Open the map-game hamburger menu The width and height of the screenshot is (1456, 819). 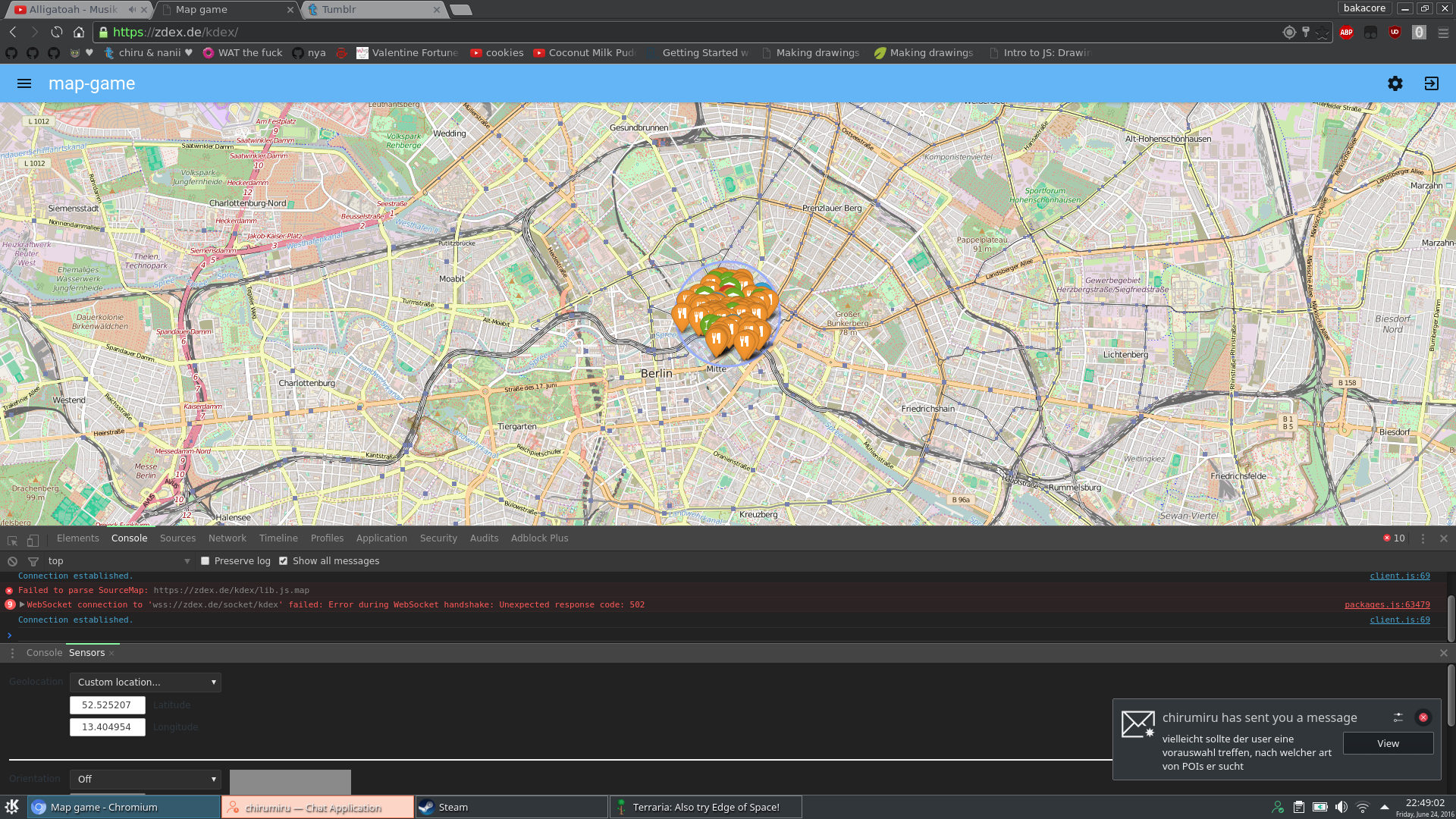click(24, 83)
